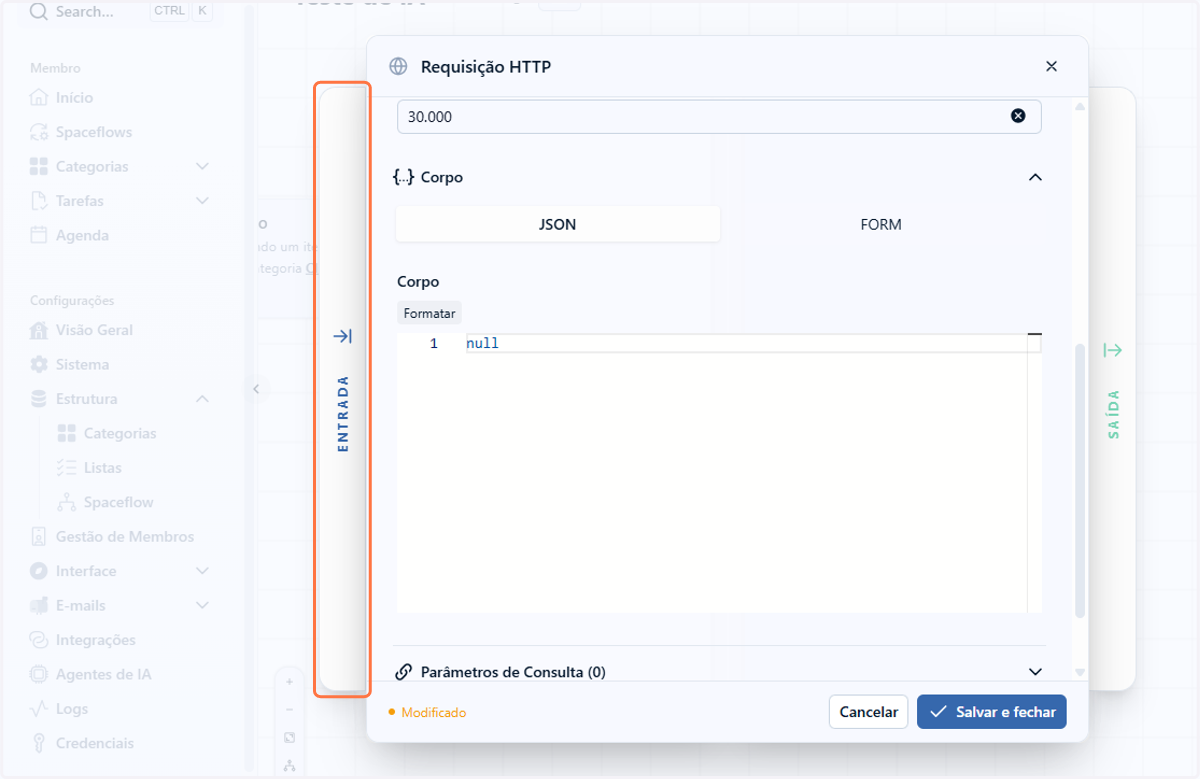Click the zoom out minus on canvas
1200x779 pixels.
pyautogui.click(x=289, y=710)
